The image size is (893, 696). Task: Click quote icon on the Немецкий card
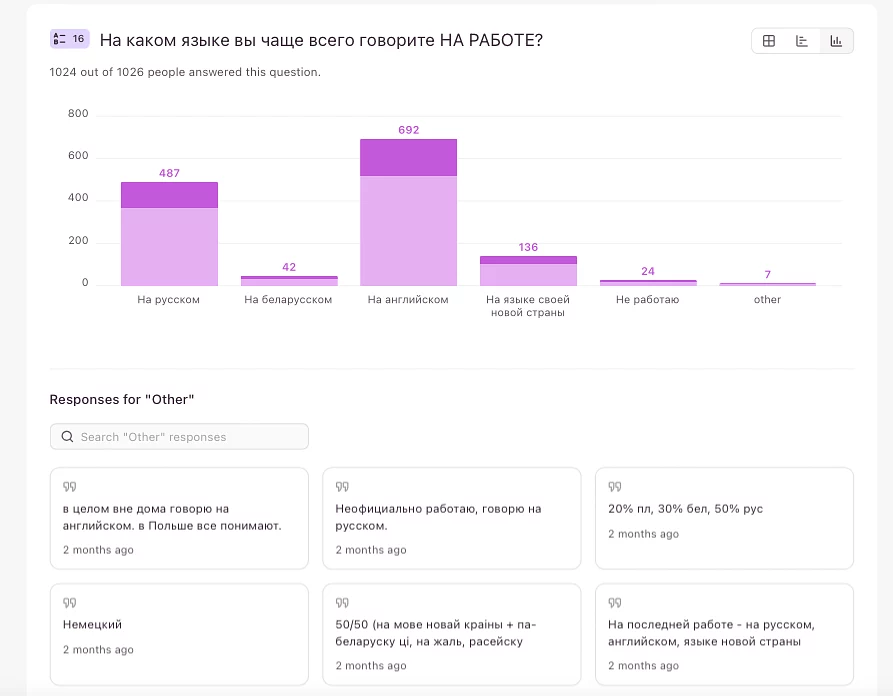point(69,603)
